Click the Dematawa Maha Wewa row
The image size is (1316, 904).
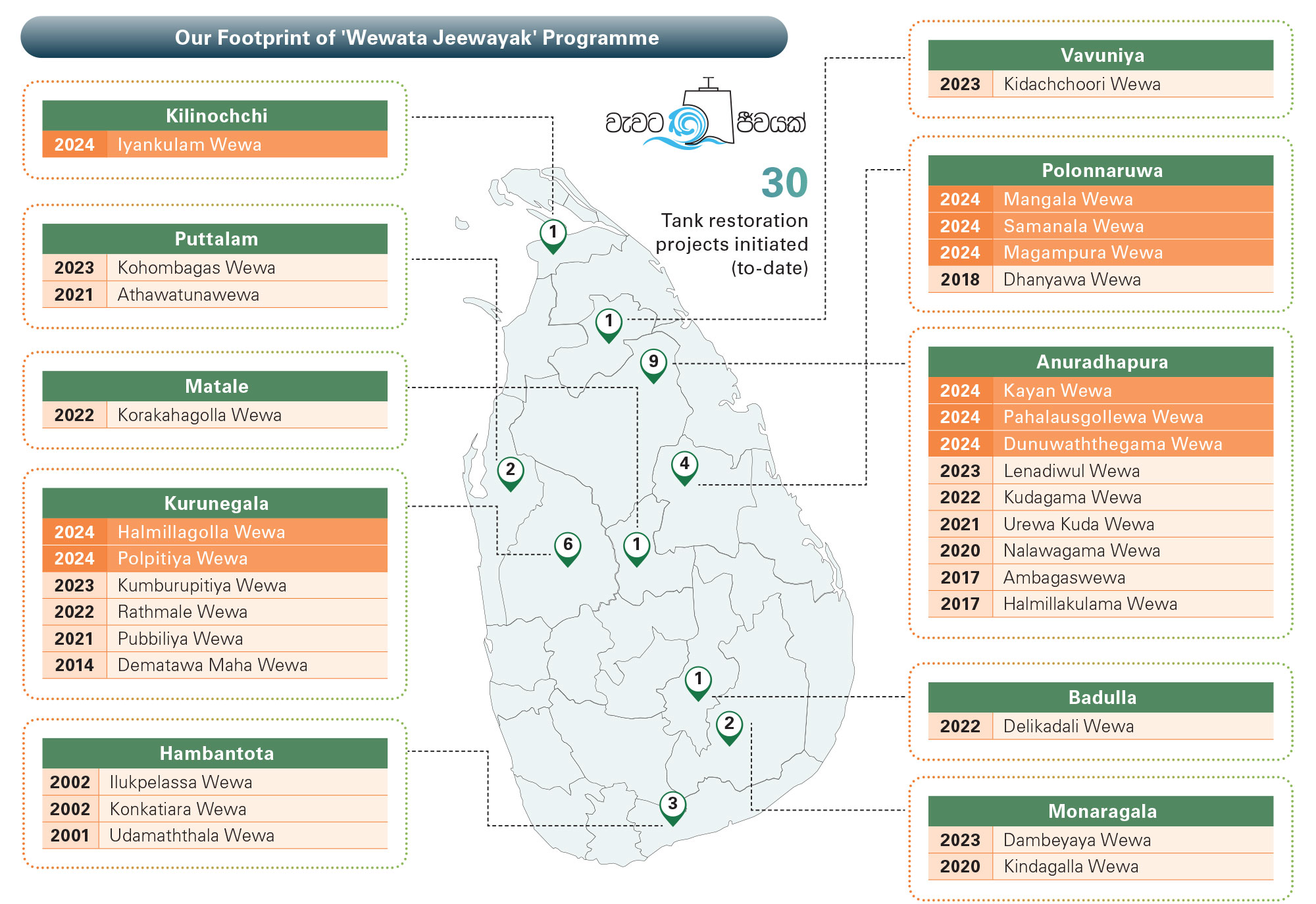tap(215, 665)
